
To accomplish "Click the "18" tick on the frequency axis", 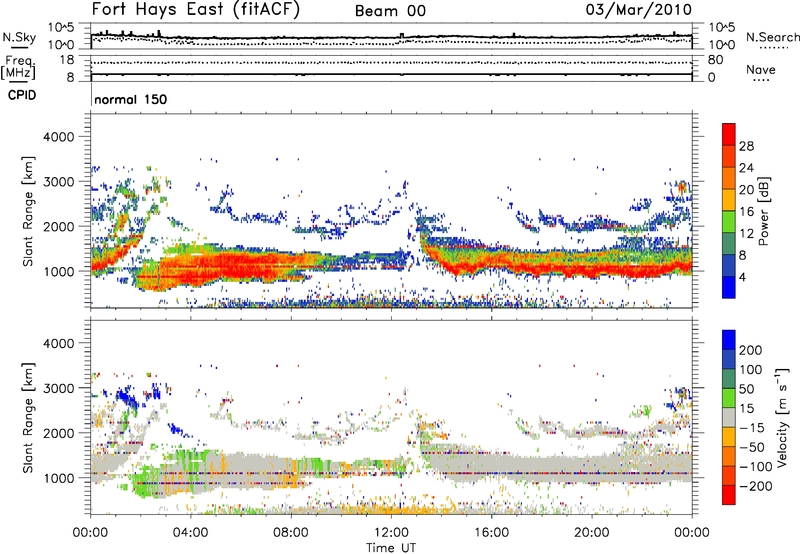I will (x=67, y=60).
